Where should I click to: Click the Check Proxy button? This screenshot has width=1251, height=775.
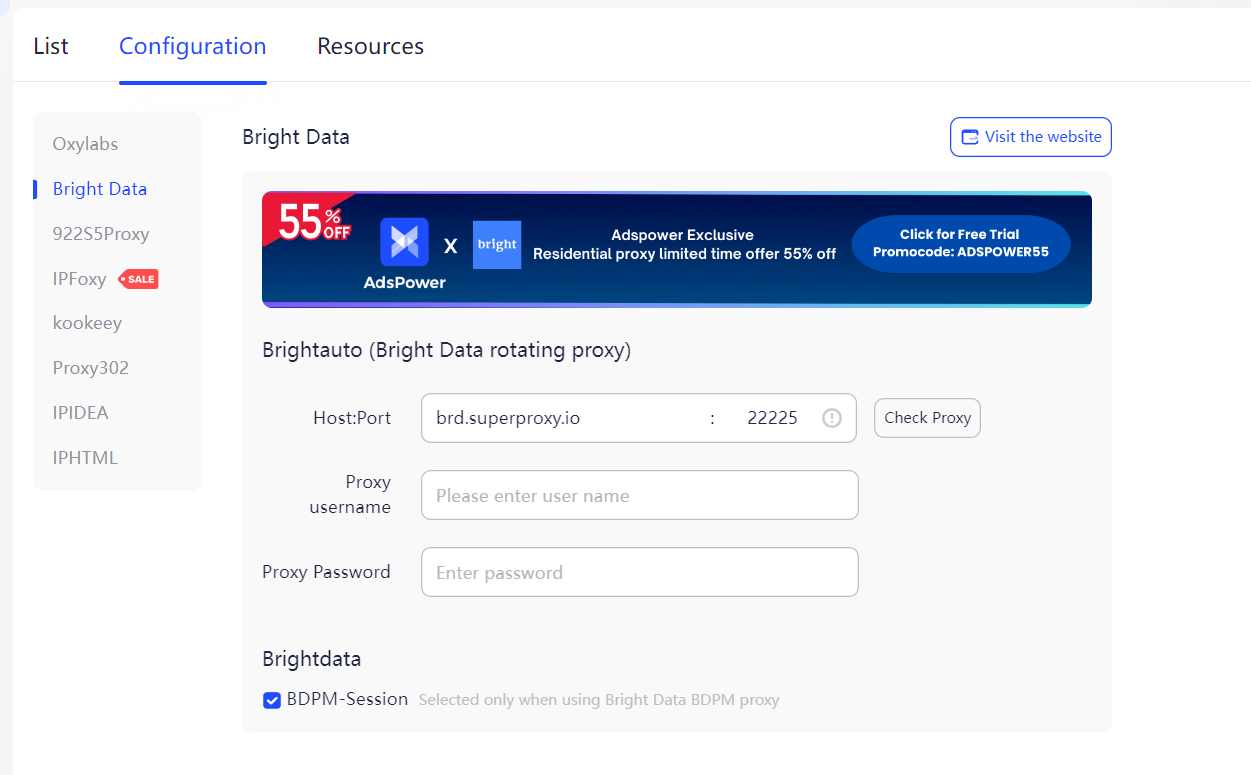coord(926,418)
